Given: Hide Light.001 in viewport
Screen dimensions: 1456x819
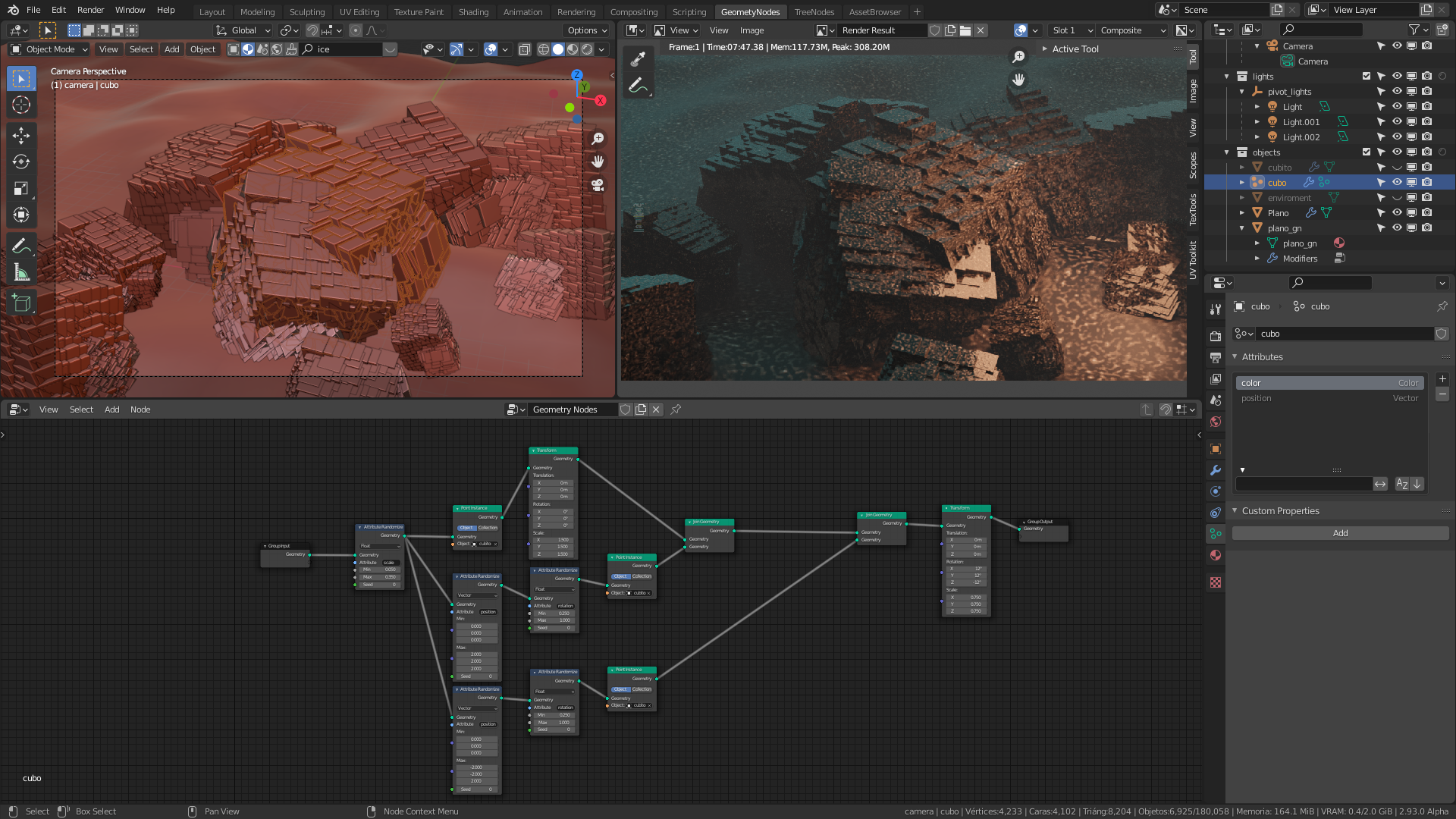Looking at the screenshot, I should pyautogui.click(x=1397, y=122).
